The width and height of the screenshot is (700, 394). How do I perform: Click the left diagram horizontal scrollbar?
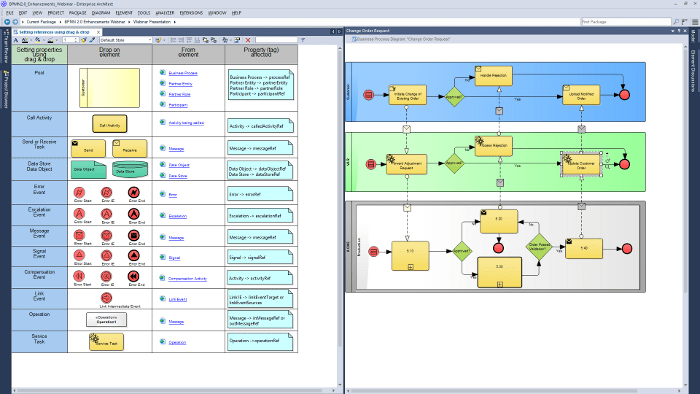coord(174,390)
